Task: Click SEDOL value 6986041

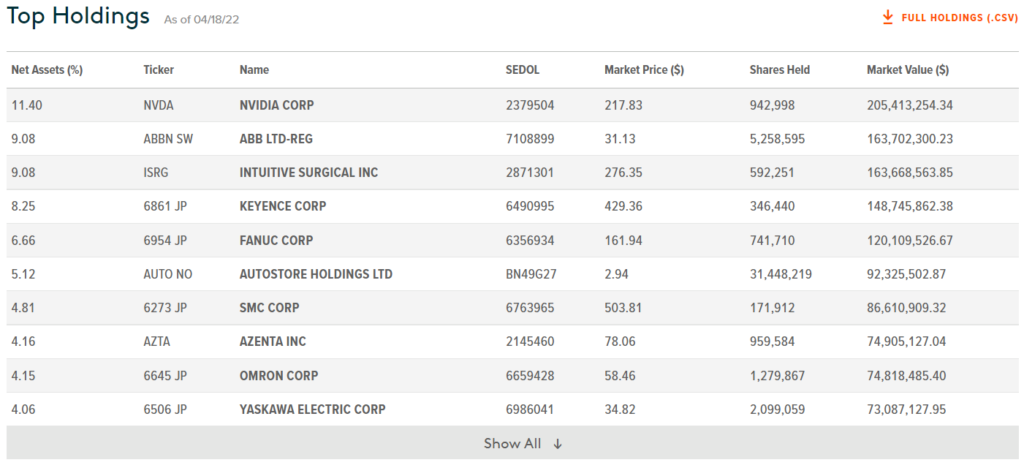Action: 530,410
